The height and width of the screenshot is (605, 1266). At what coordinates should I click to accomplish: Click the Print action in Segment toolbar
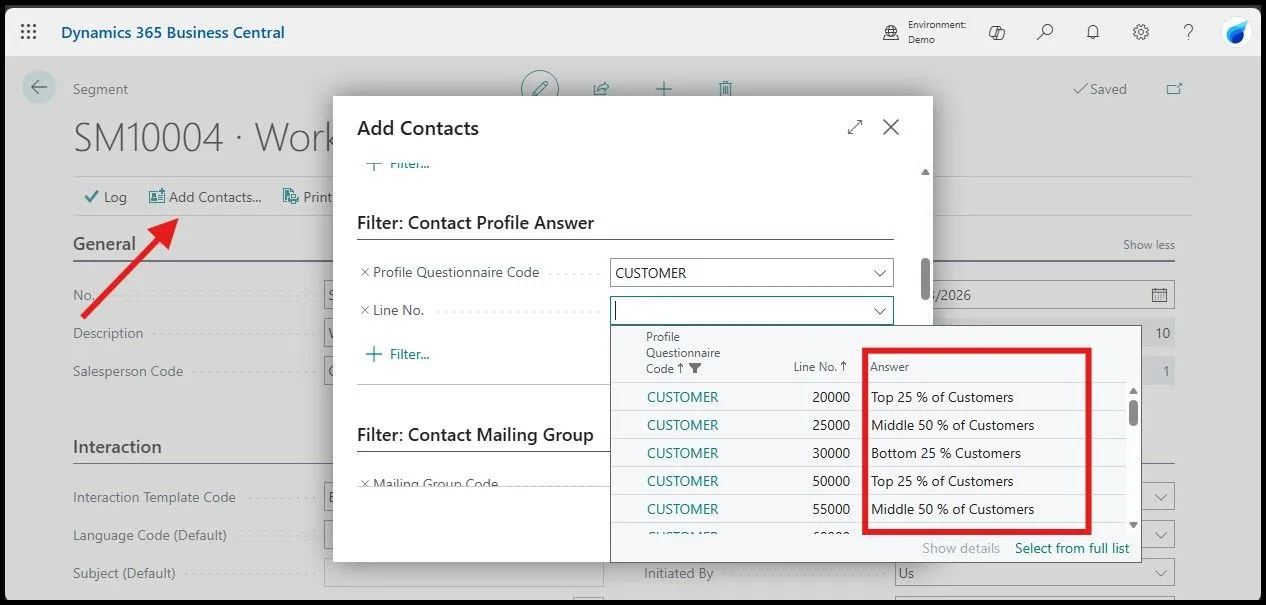[308, 197]
